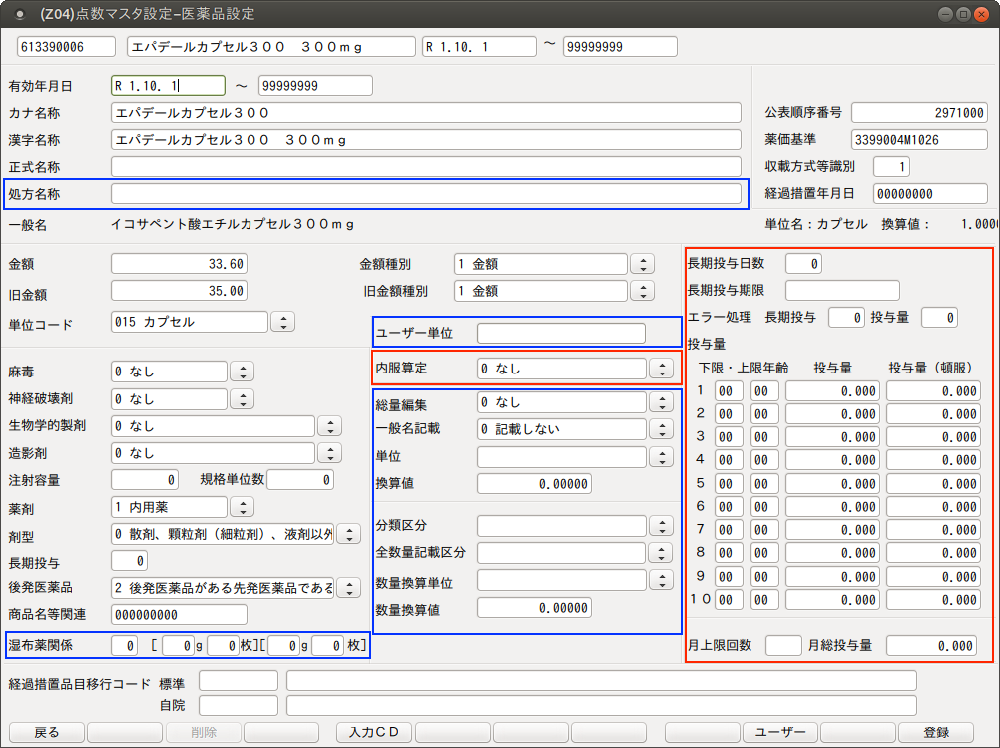The width and height of the screenshot is (1000, 748).
Task: Expand the 総量編集 dropdown
Action: coord(661,403)
